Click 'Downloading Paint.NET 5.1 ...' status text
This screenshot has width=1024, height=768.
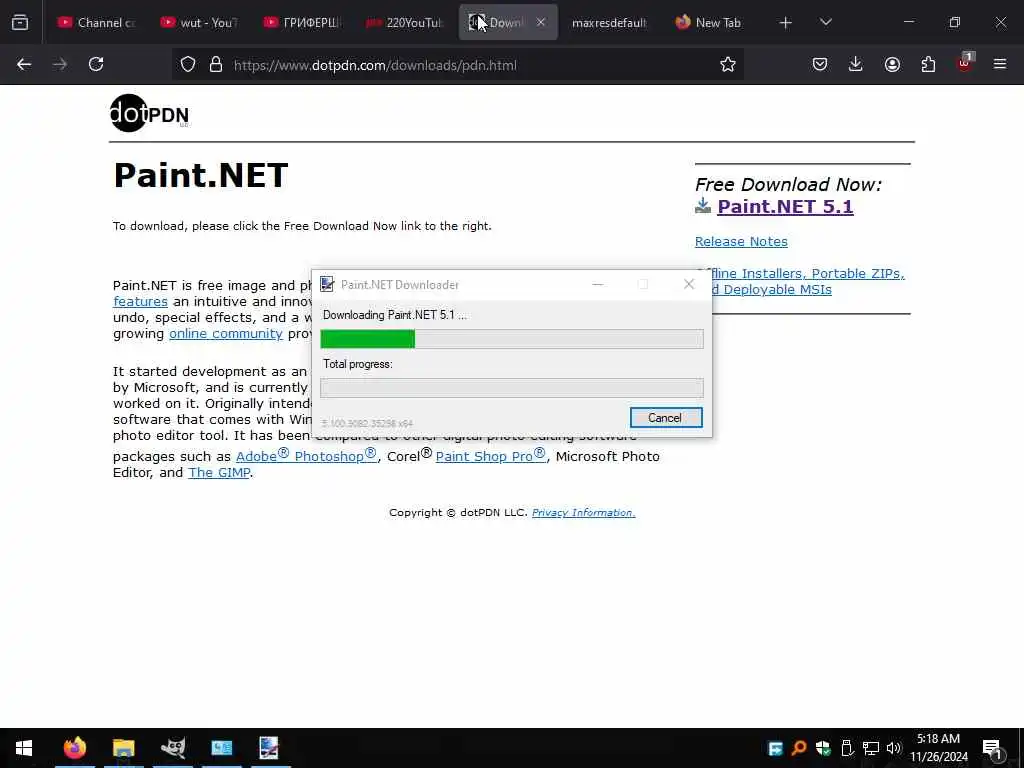pyautogui.click(x=394, y=315)
